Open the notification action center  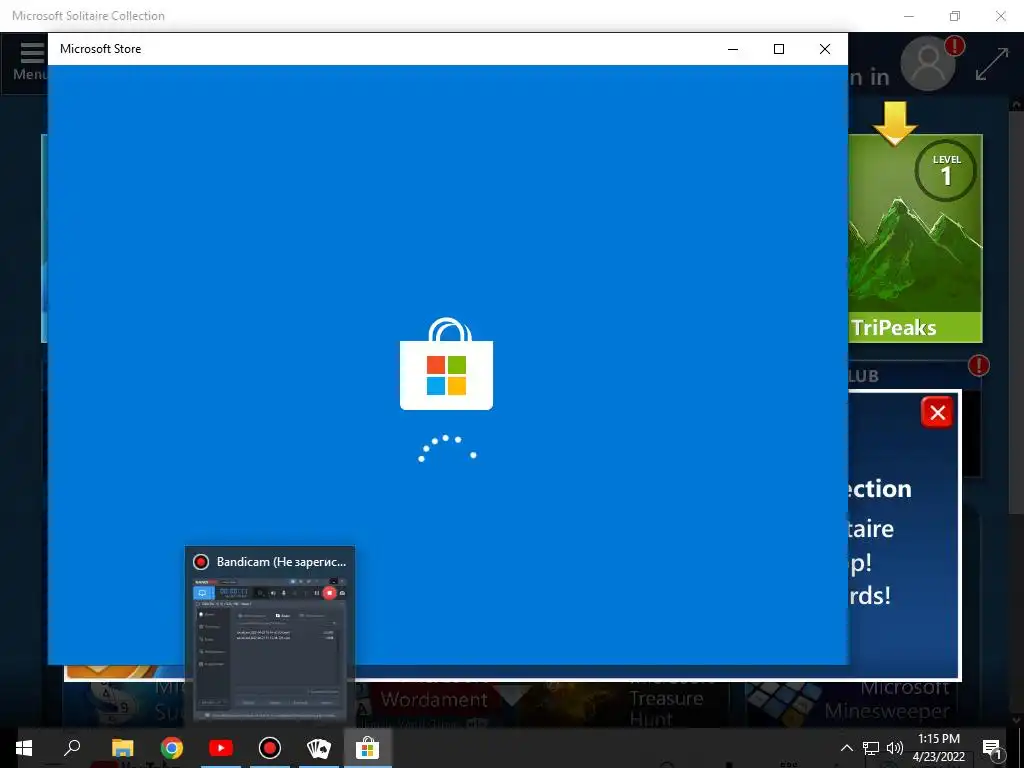pyautogui.click(x=992, y=748)
